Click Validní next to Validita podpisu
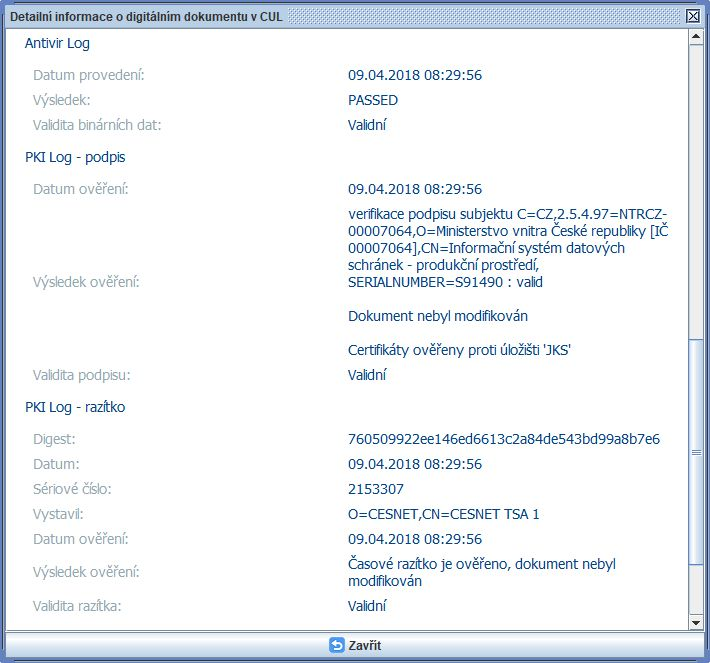 tap(367, 375)
